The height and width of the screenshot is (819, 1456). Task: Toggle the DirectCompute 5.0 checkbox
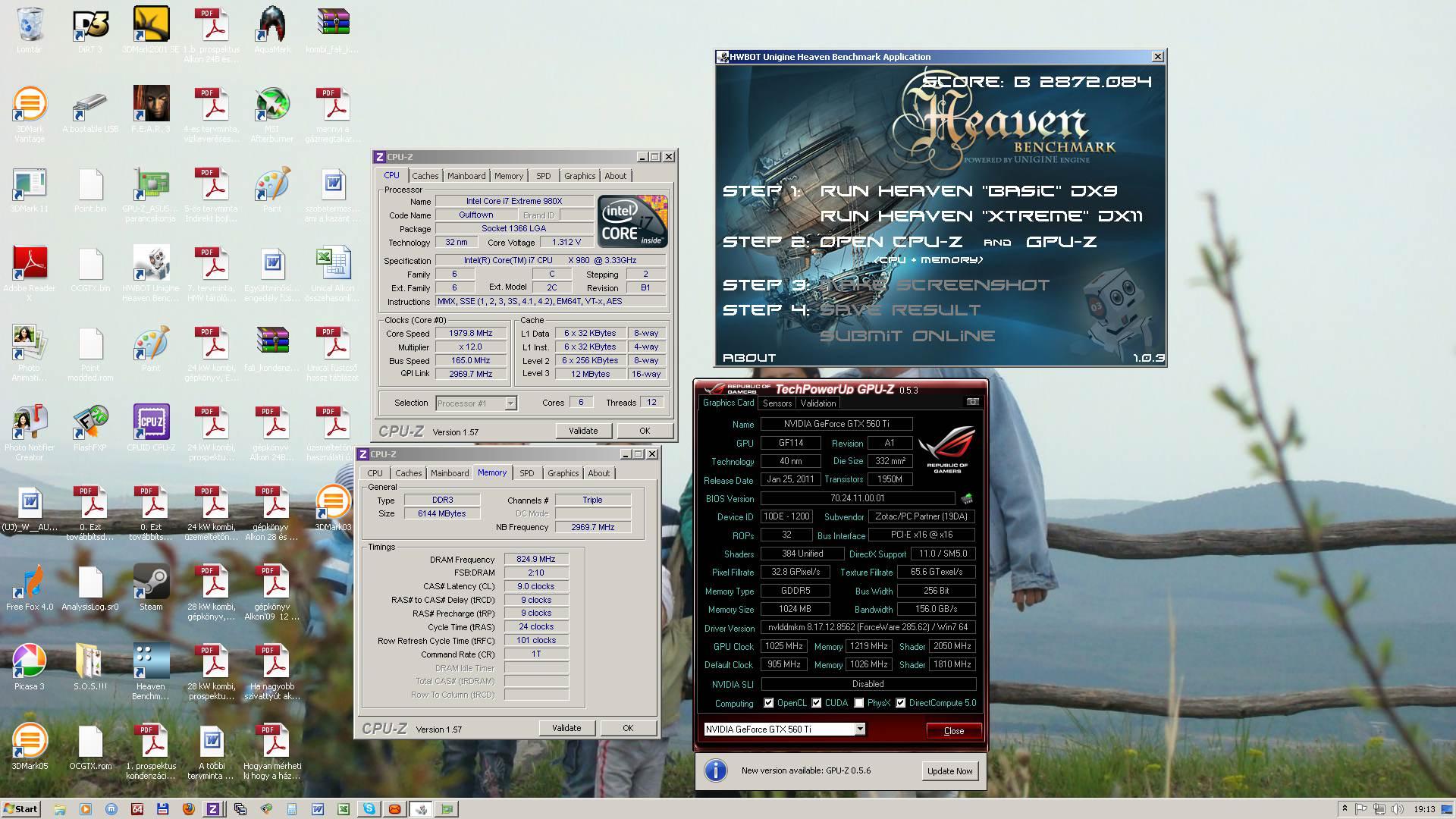[901, 703]
